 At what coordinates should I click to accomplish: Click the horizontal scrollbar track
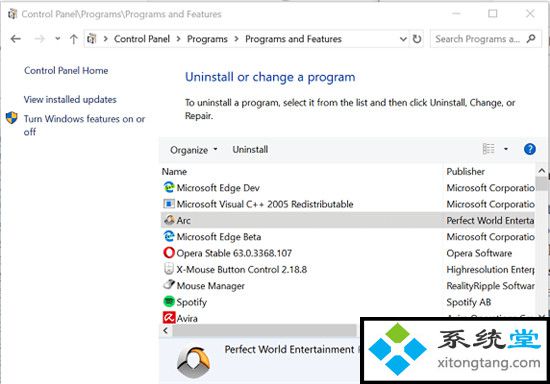[264, 330]
